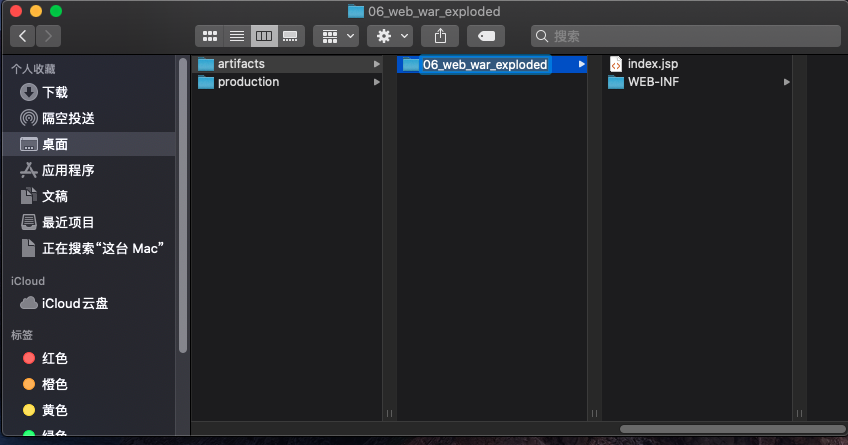
Task: Click the artifacts folder icon
Action: [x=206, y=64]
